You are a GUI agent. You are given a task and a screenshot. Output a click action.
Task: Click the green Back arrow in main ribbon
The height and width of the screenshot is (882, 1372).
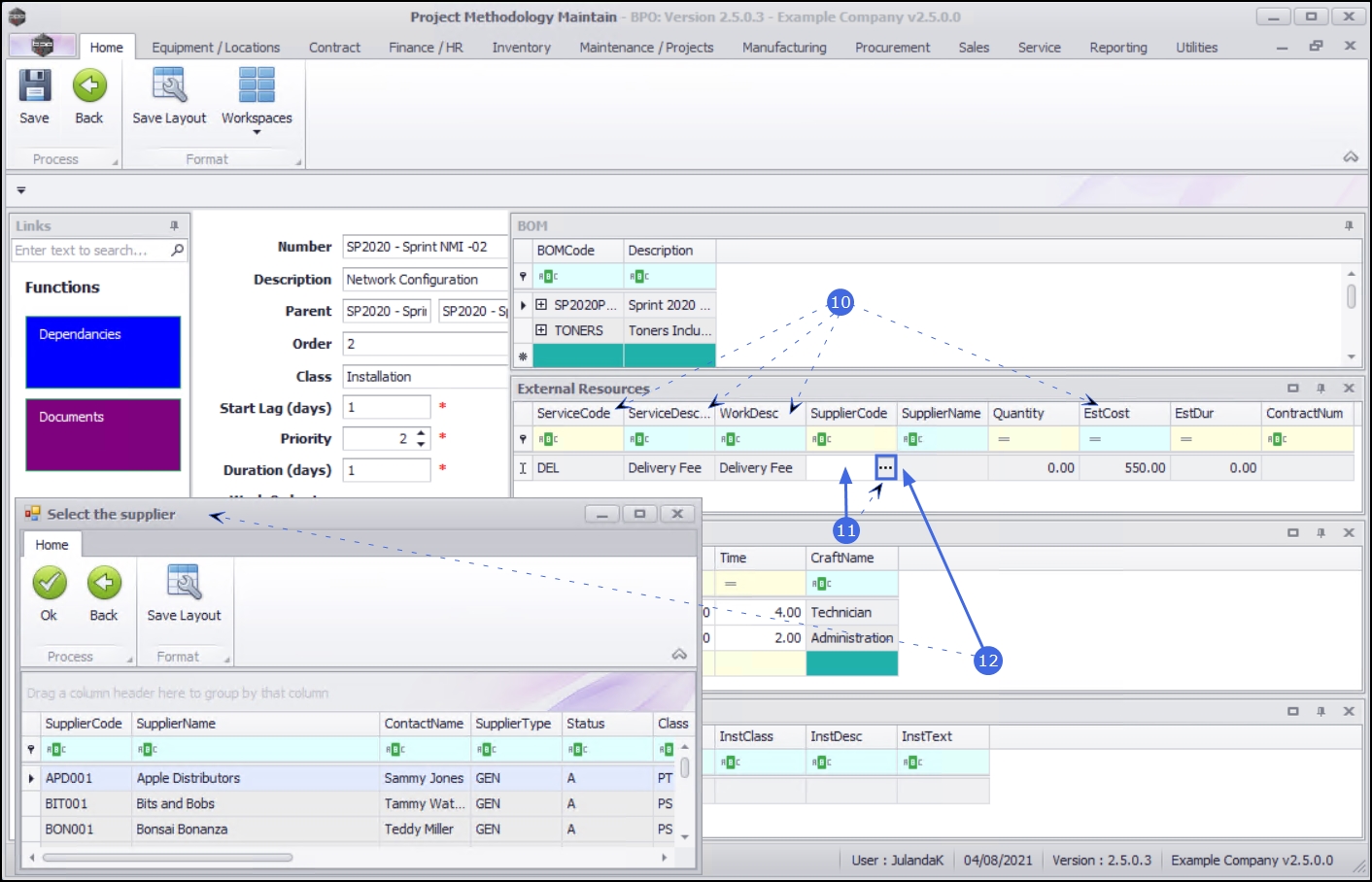(x=89, y=86)
